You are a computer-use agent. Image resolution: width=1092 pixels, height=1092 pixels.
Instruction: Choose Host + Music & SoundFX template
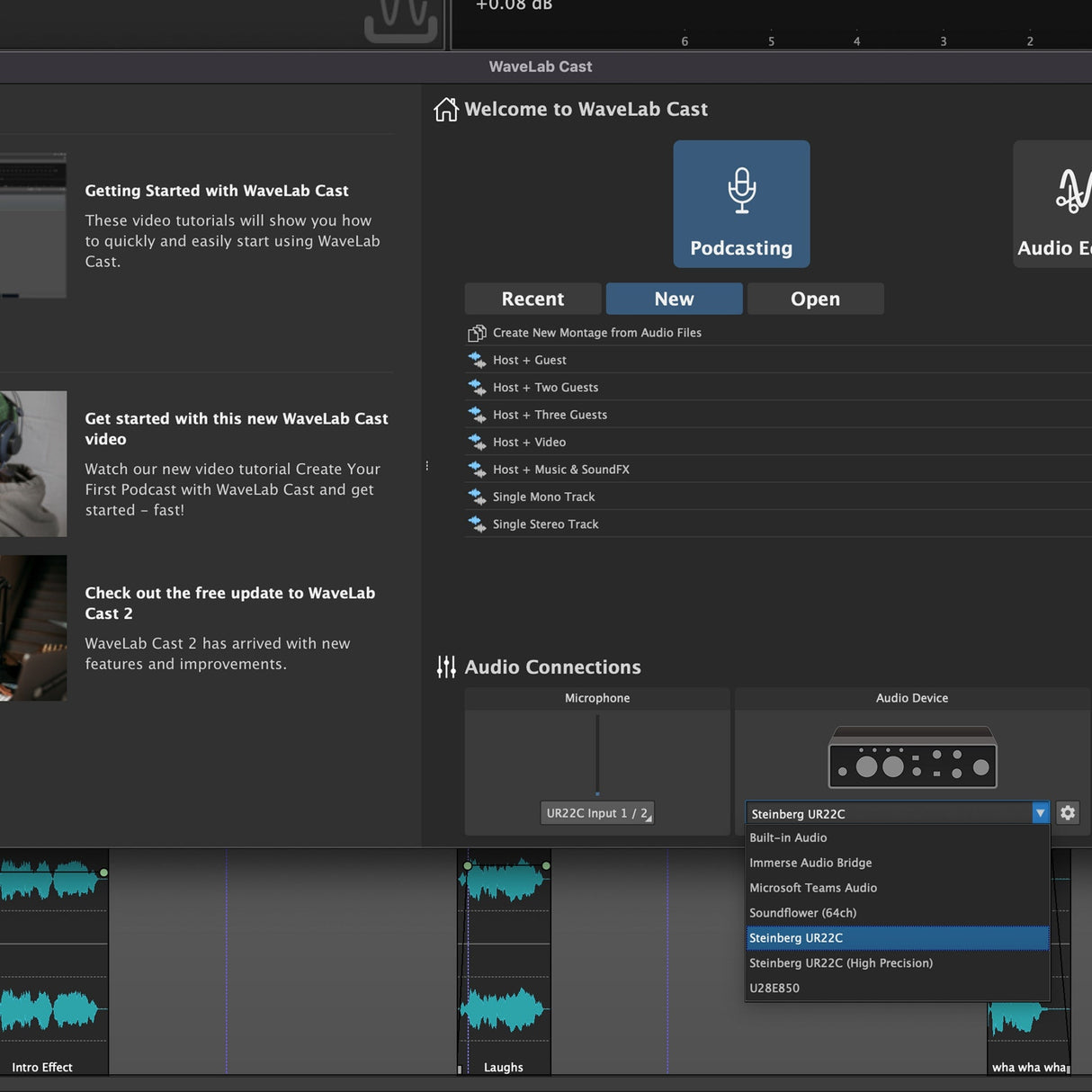coord(560,470)
